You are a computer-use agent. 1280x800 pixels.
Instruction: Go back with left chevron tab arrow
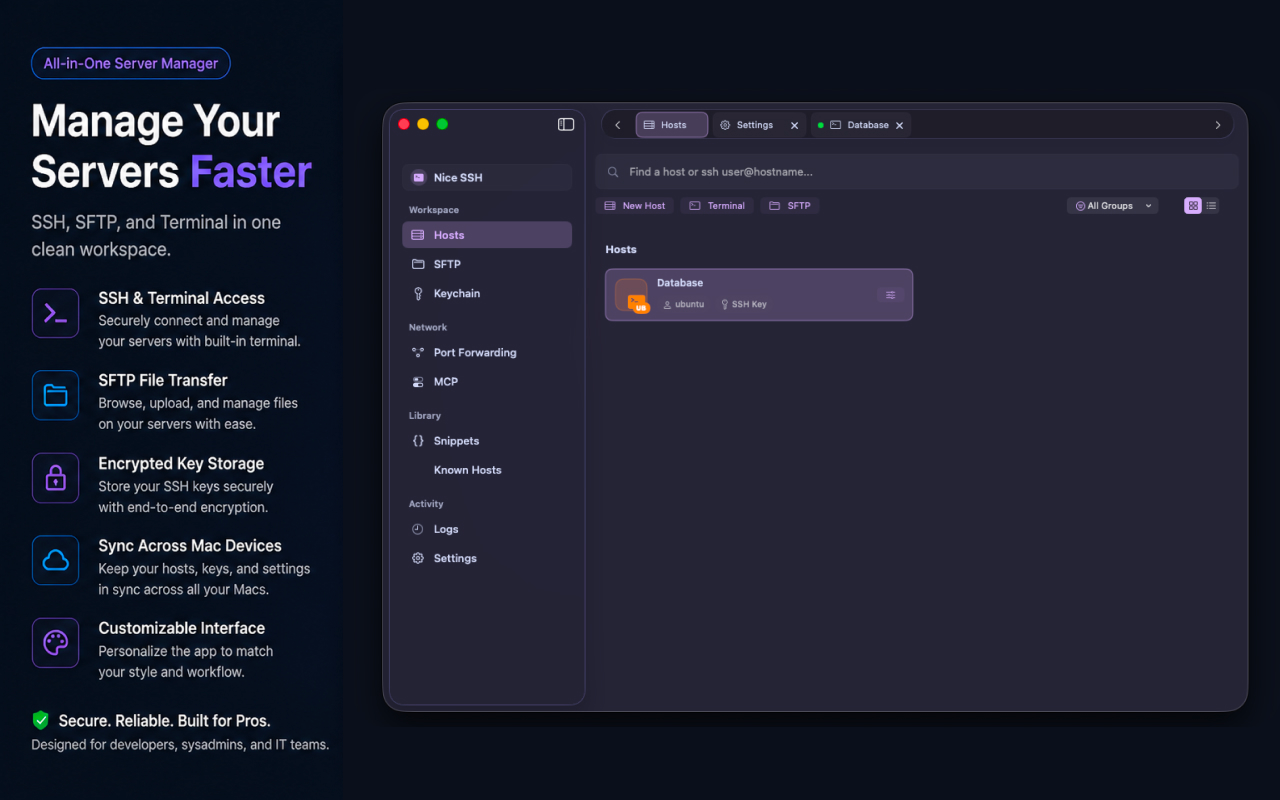tap(618, 125)
